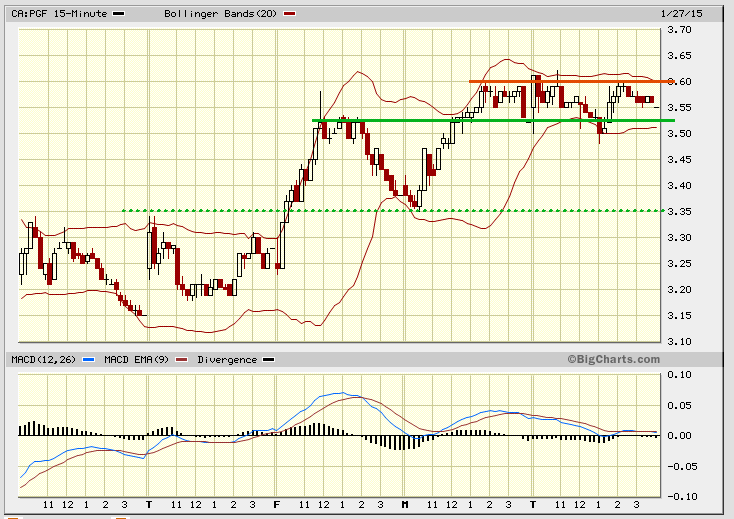The image size is (734, 519).
Task: Click the "3.40" price axis label
Action: coord(679,186)
